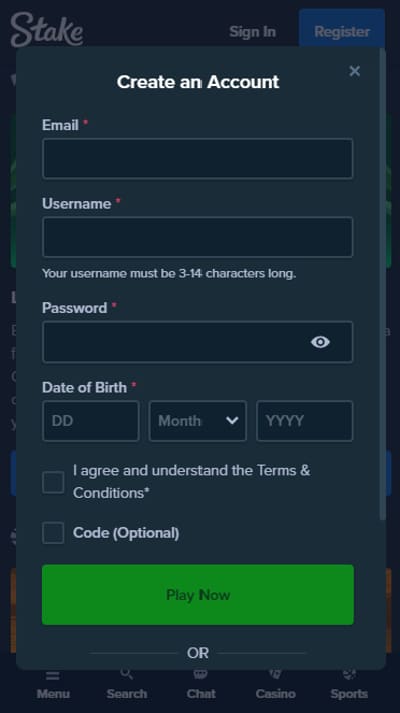Focus the Email input field
The width and height of the screenshot is (400, 713).
click(198, 159)
